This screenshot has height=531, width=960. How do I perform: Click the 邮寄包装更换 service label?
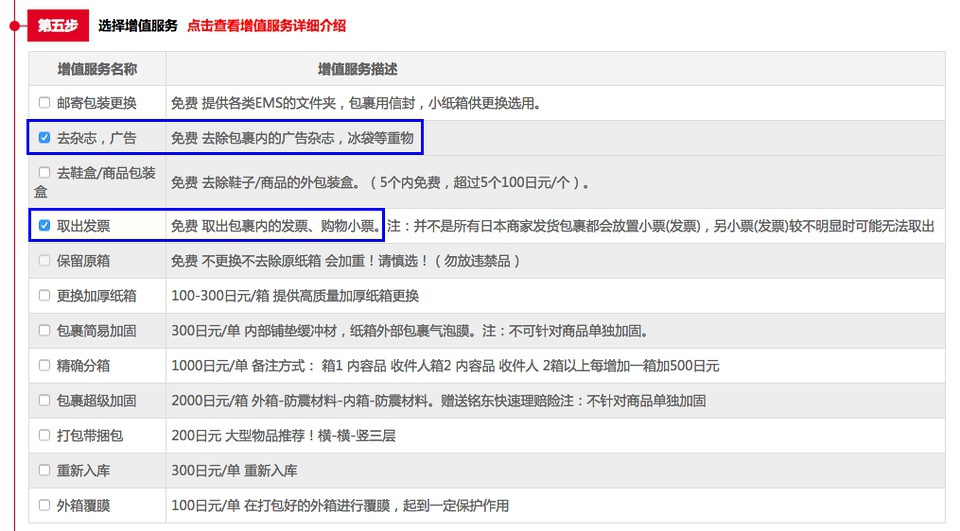pos(97,103)
